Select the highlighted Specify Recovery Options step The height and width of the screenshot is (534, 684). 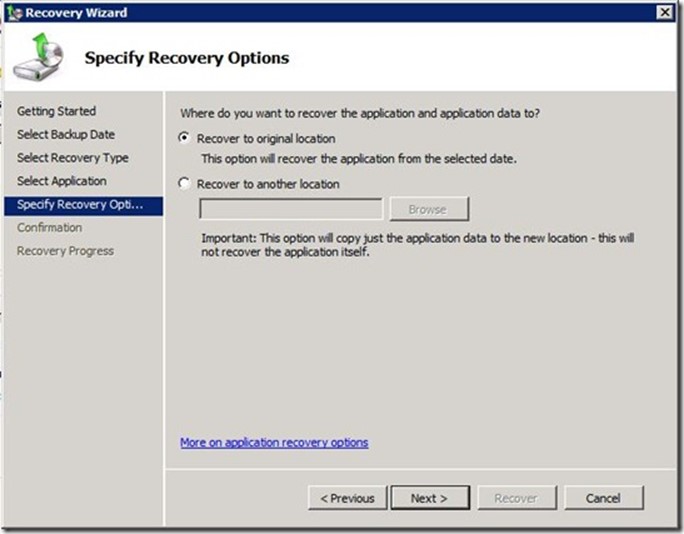point(81,205)
